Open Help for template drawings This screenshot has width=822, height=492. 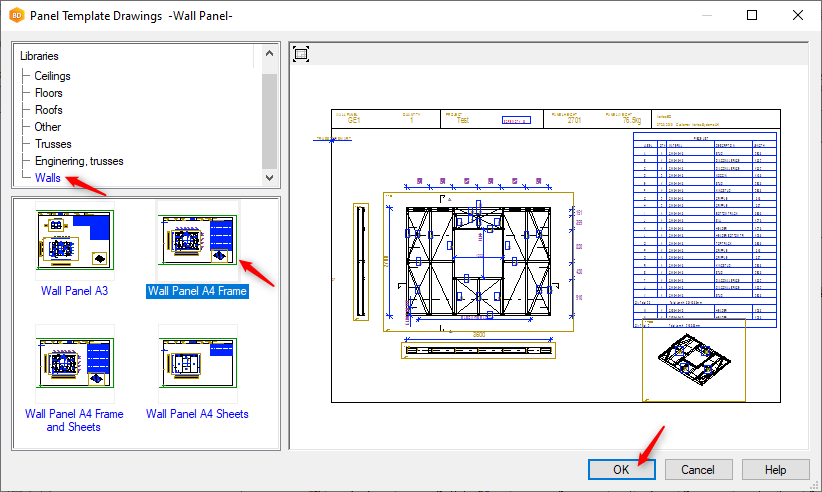click(775, 469)
